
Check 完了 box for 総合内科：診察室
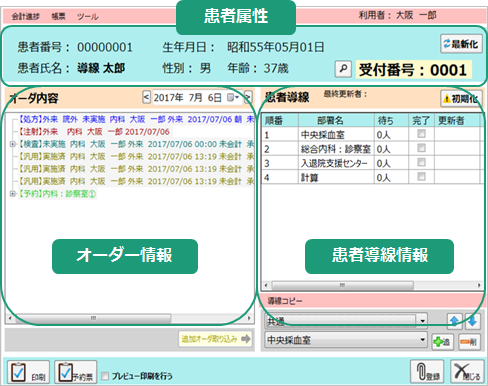421,148
